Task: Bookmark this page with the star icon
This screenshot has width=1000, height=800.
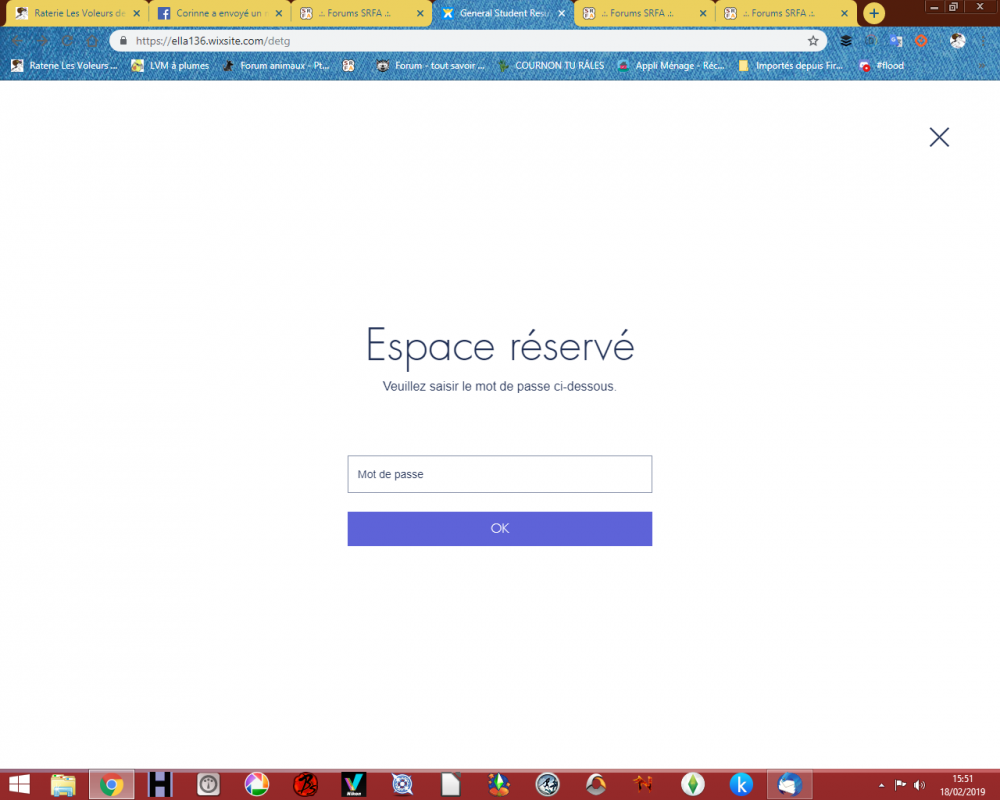Action: [813, 41]
